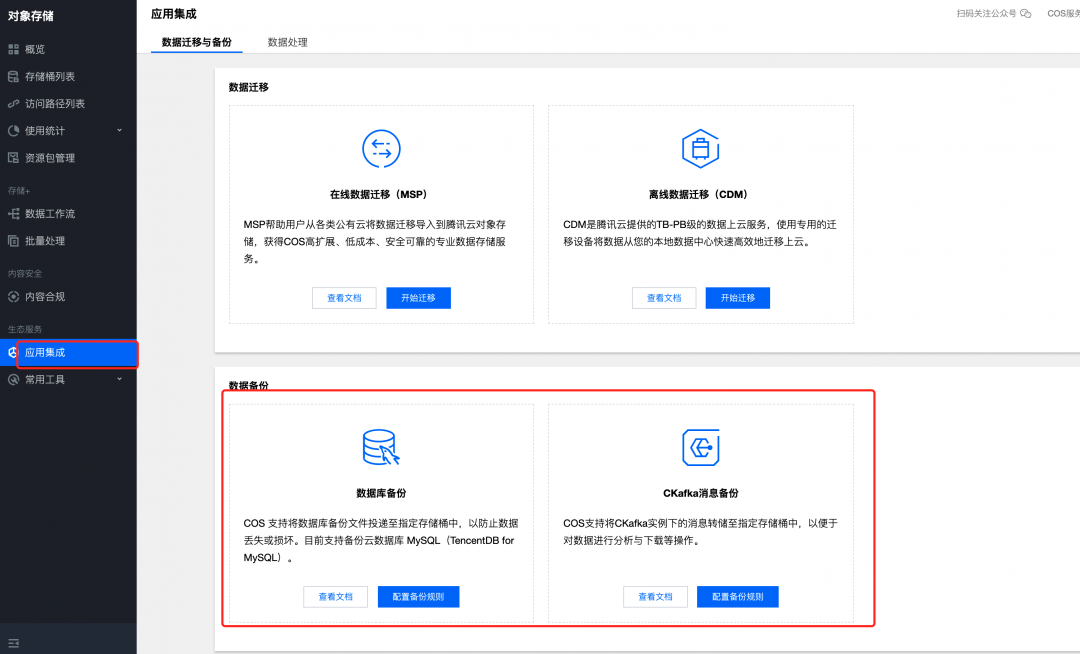The width and height of the screenshot is (1080, 654).
Task: Click 配置备份规则 under 数据库备份
Action: pos(418,597)
